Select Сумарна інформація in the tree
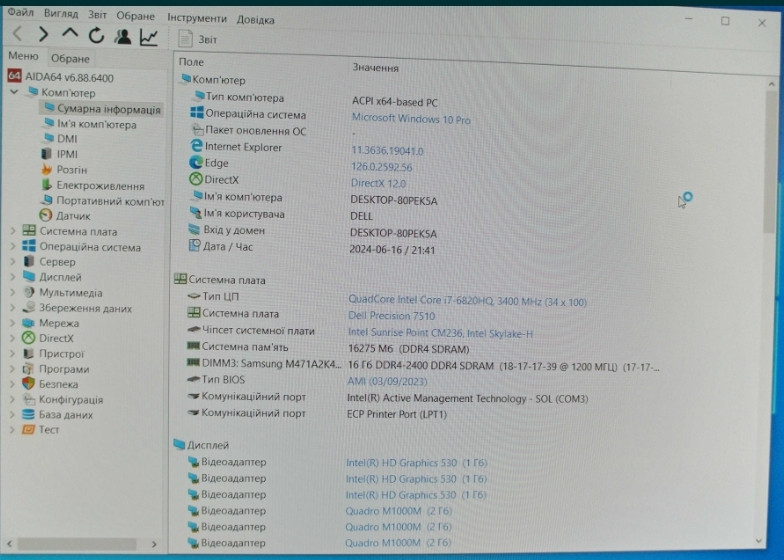The width and height of the screenshot is (784, 560). [x=102, y=108]
